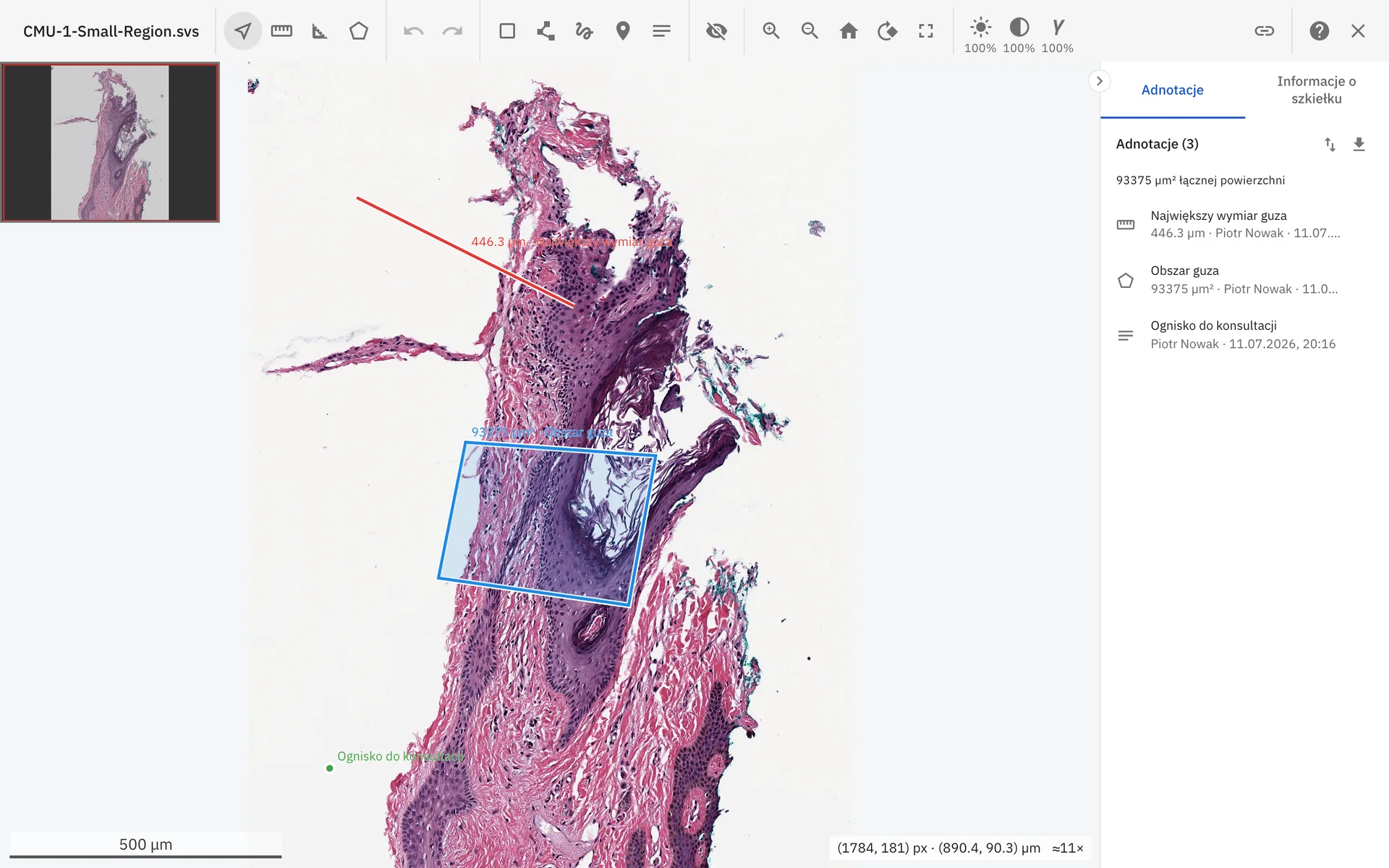Click the red measurement line label

(571, 242)
